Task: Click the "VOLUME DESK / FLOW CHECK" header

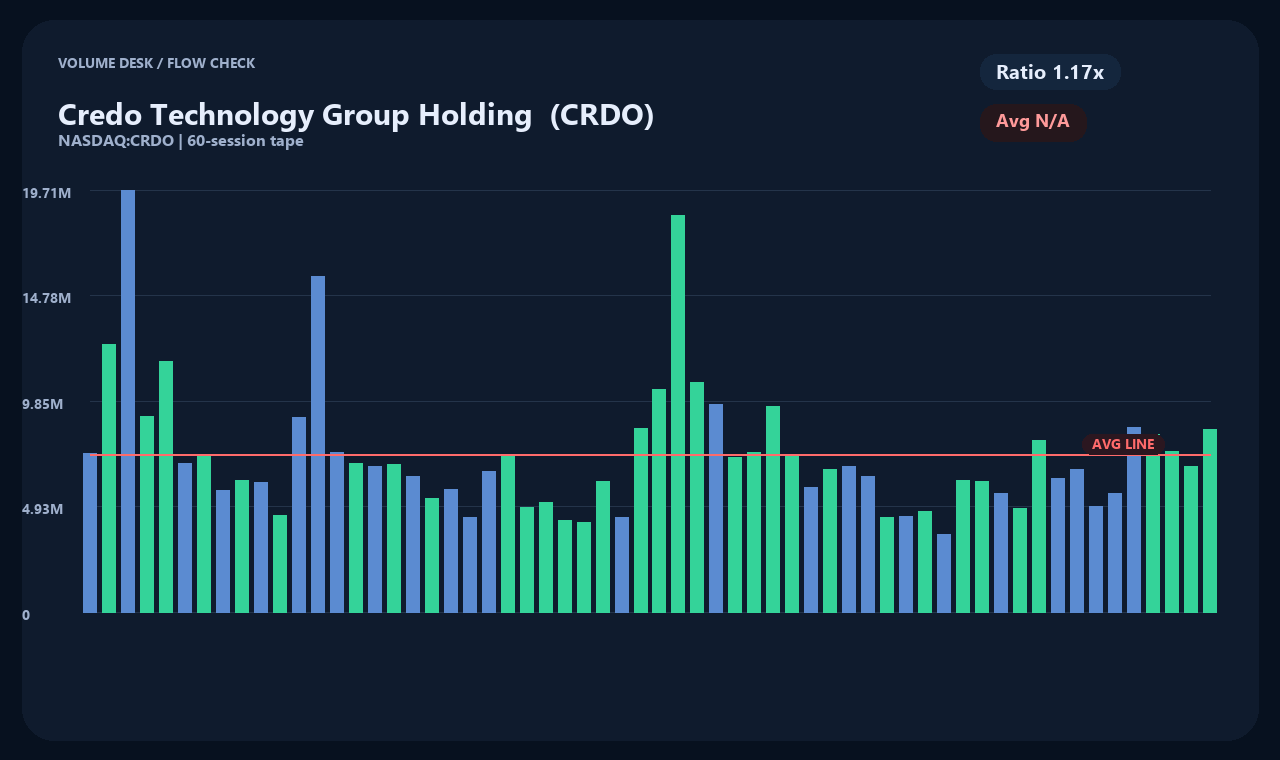Action: pos(157,63)
